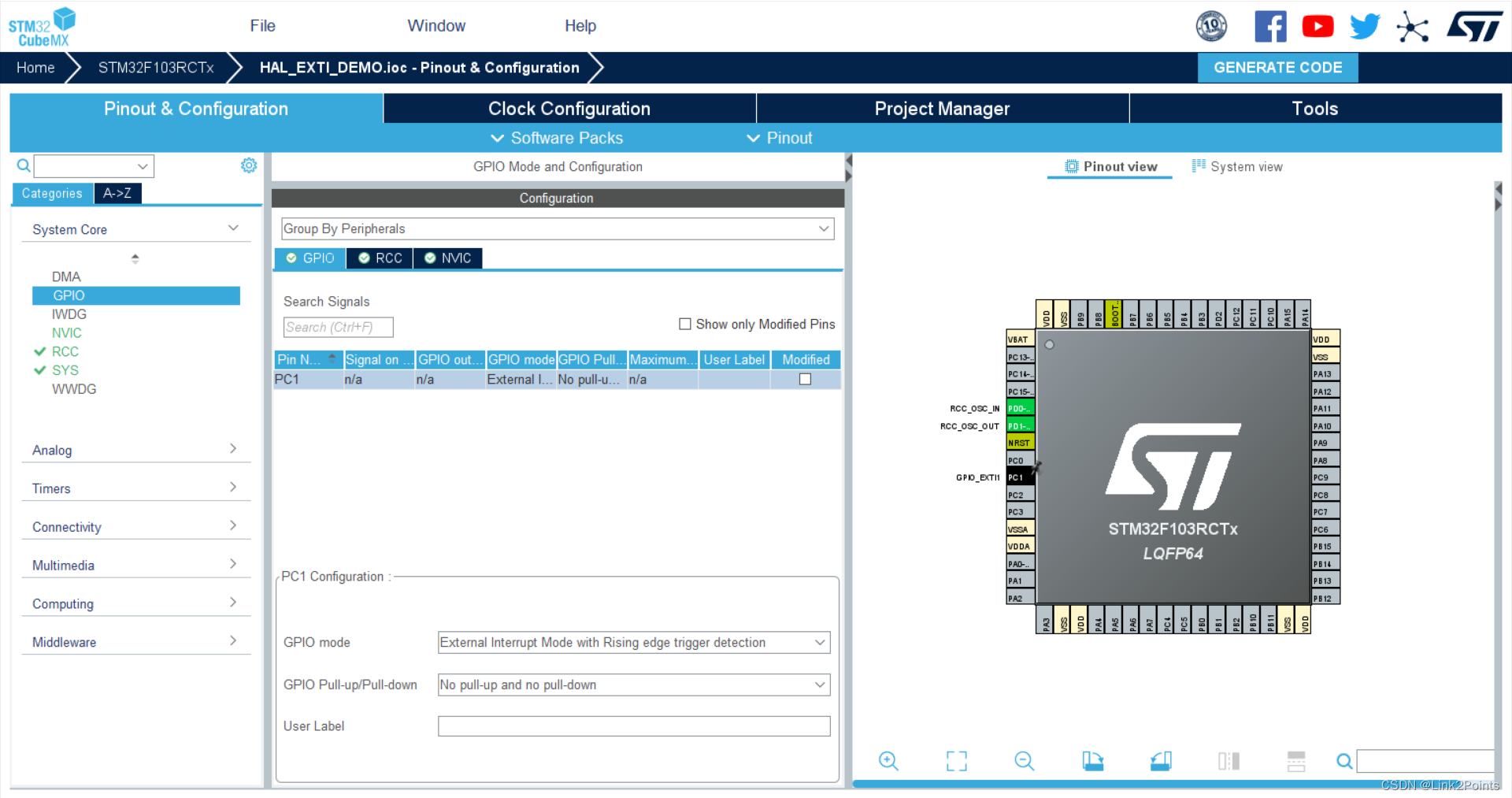Open the ST logo in the header
The image size is (1512, 798).
1475,26
